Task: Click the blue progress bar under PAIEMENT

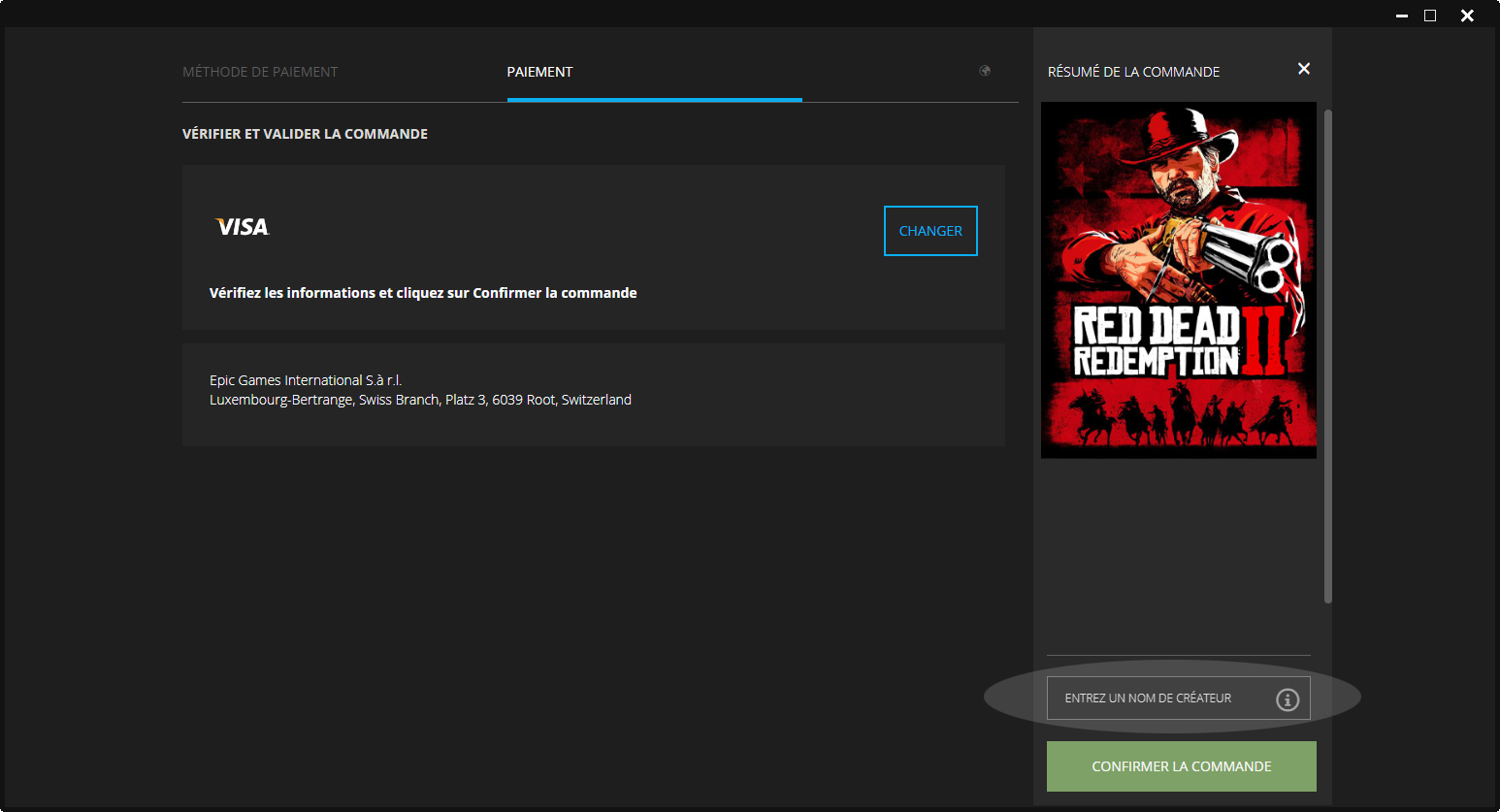Action: pyautogui.click(x=655, y=98)
